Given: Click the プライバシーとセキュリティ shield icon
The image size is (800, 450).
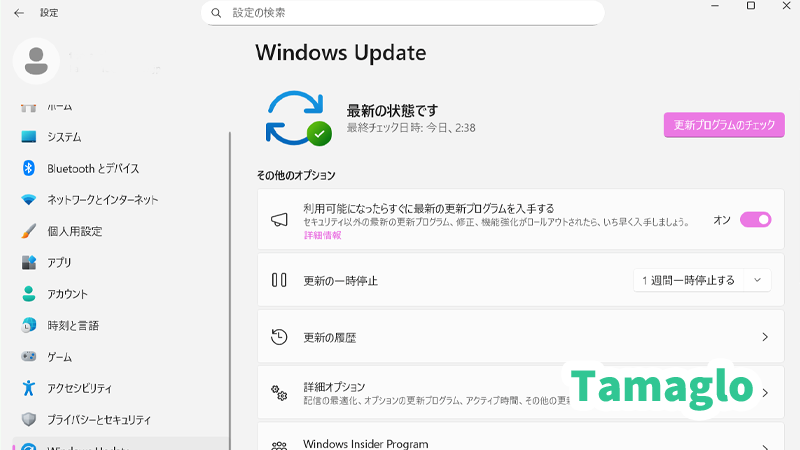Looking at the screenshot, I should 29,419.
